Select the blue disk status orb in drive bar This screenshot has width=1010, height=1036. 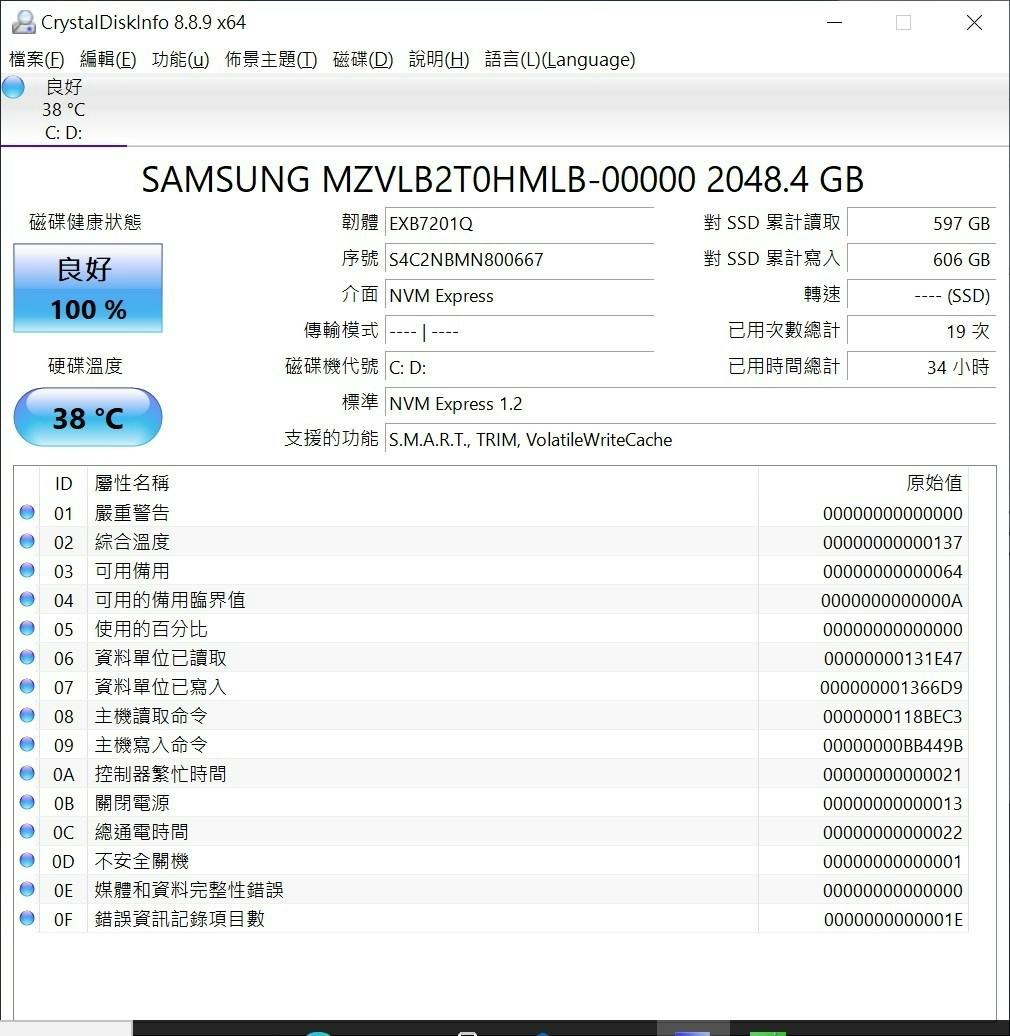(x=13, y=87)
